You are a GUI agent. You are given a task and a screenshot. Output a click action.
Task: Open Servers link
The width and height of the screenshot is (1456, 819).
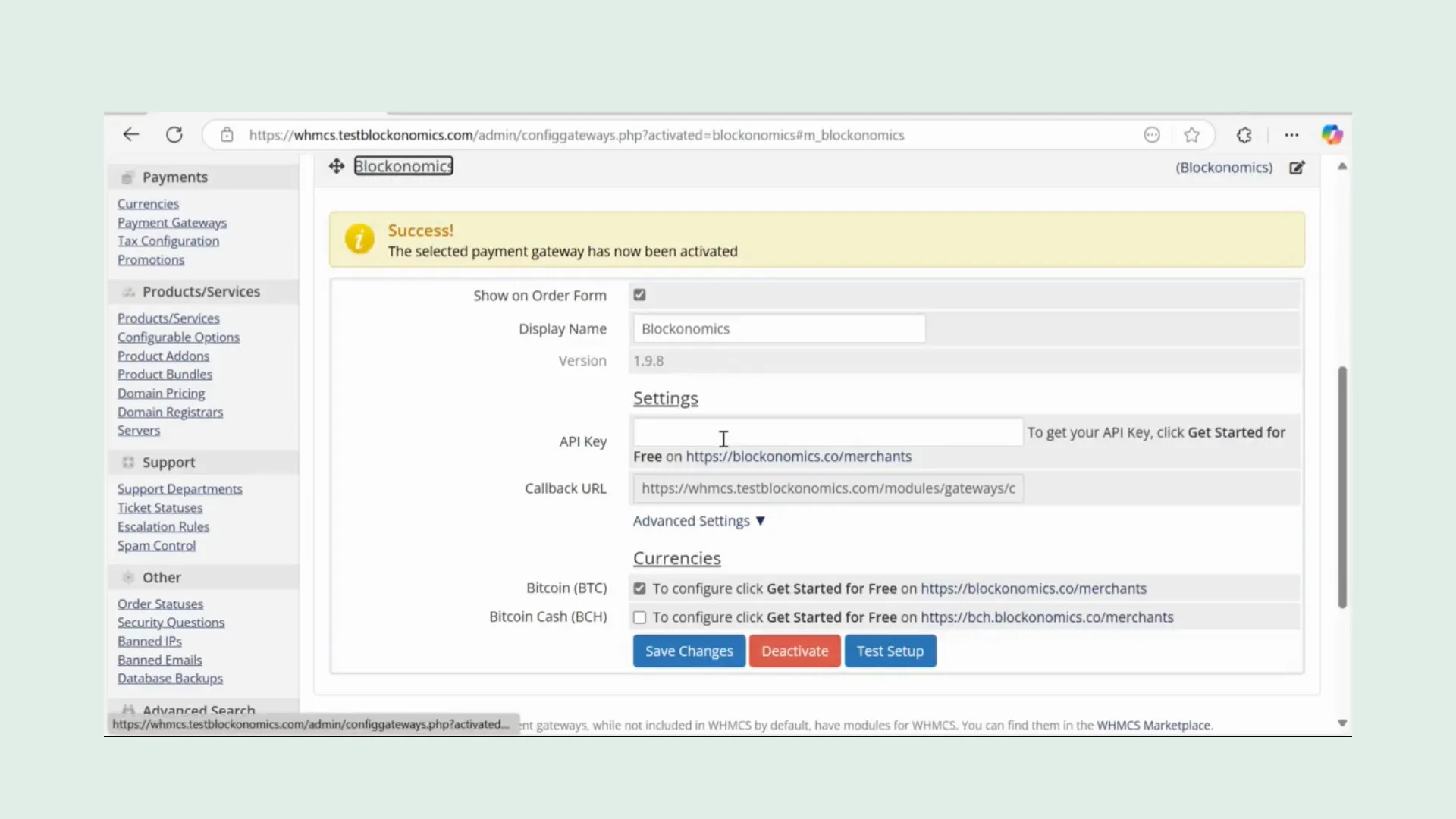pyautogui.click(x=139, y=431)
